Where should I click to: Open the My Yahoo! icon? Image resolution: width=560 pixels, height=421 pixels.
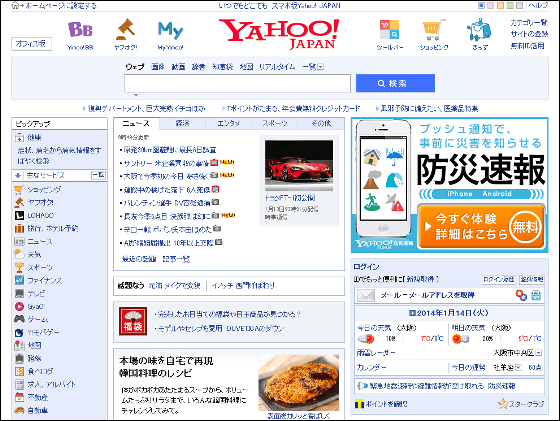coord(171,30)
